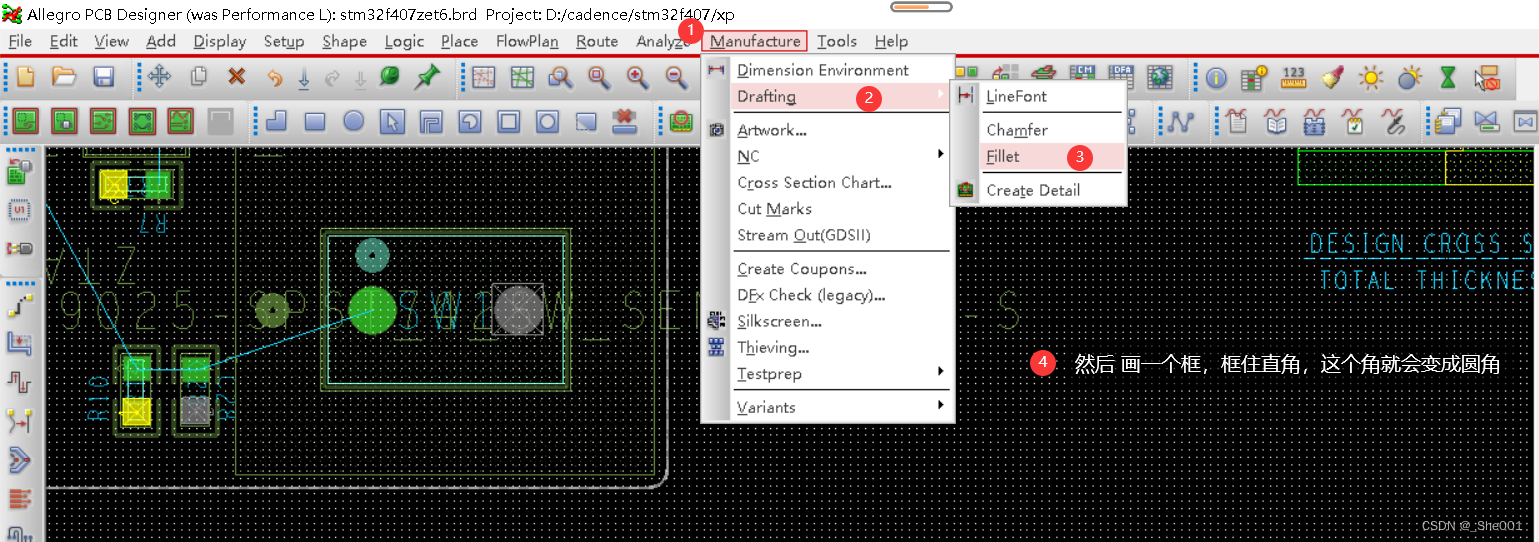Click the green pushpin icon

[428, 77]
